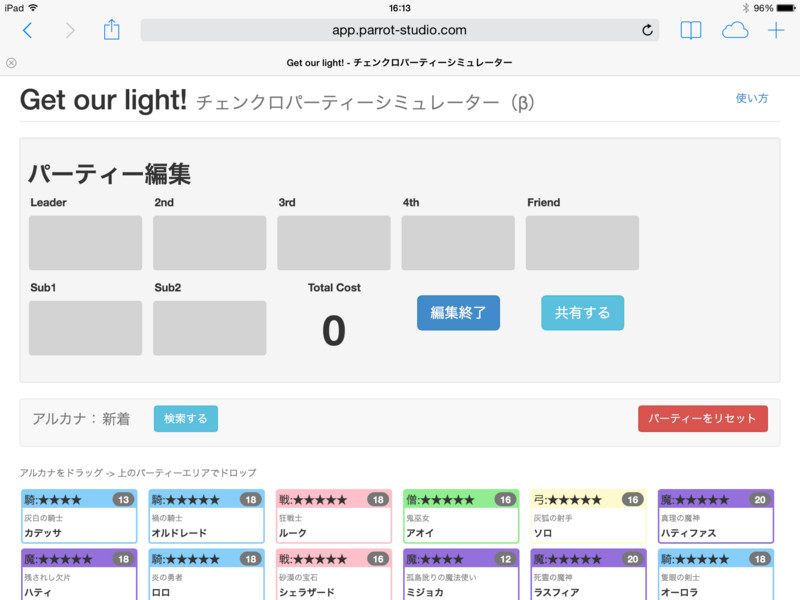Image resolution: width=800 pixels, height=600 pixels.
Task: Add a new tab with plus icon
Action: (x=776, y=31)
